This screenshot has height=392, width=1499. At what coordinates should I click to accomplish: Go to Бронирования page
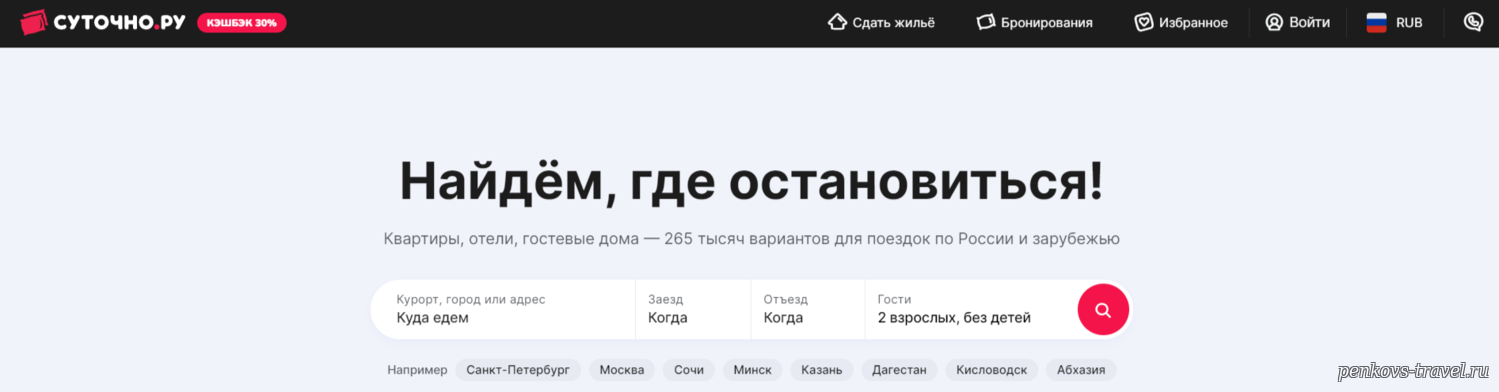point(1035,22)
